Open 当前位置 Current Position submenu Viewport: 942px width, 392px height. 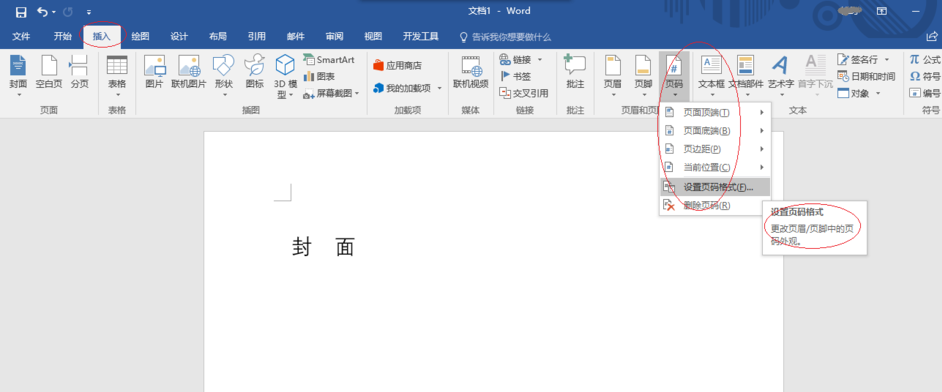[x=714, y=167]
